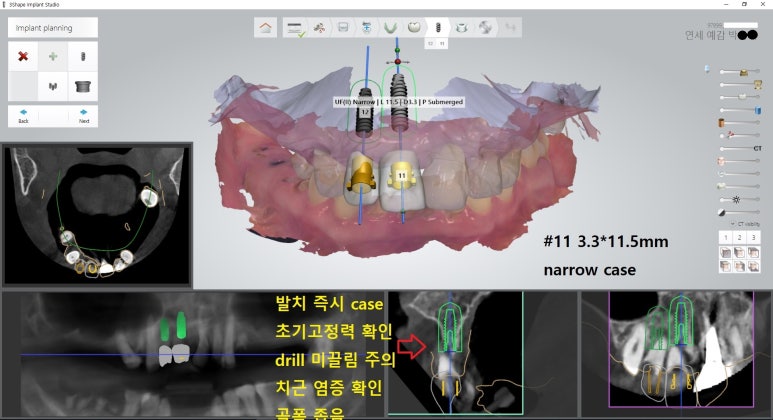The height and width of the screenshot is (420, 773).
Task: Toggle the blue implant icon above the sliders
Action: click(707, 70)
